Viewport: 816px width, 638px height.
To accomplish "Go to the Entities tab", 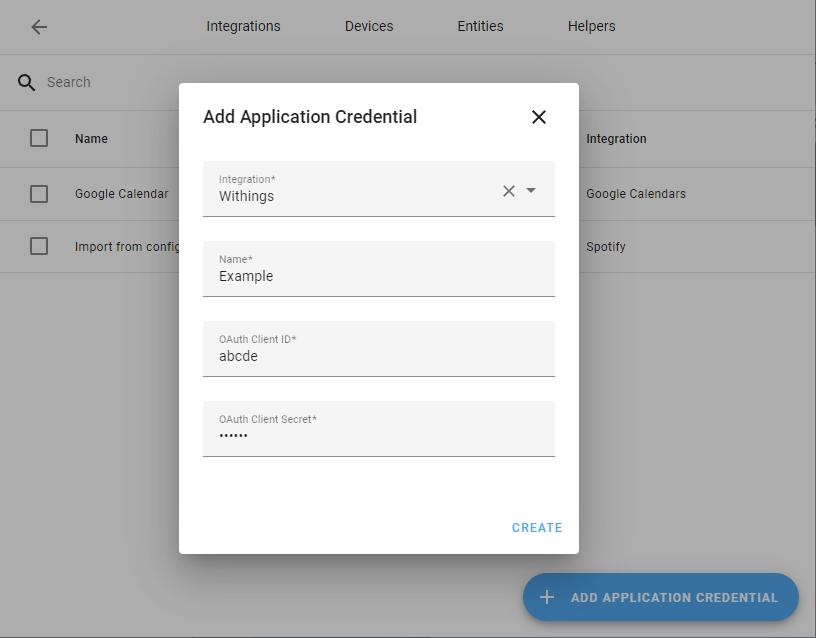I will 480,27.
